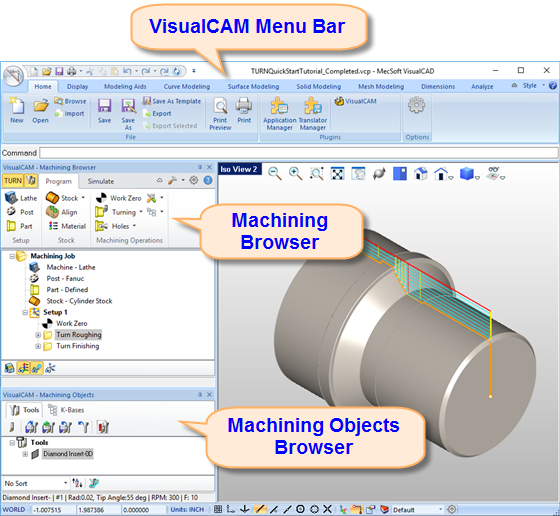Image resolution: width=560 pixels, height=516 pixels.
Task: Open the Turning operations dropdown arrow
Action: point(141,212)
